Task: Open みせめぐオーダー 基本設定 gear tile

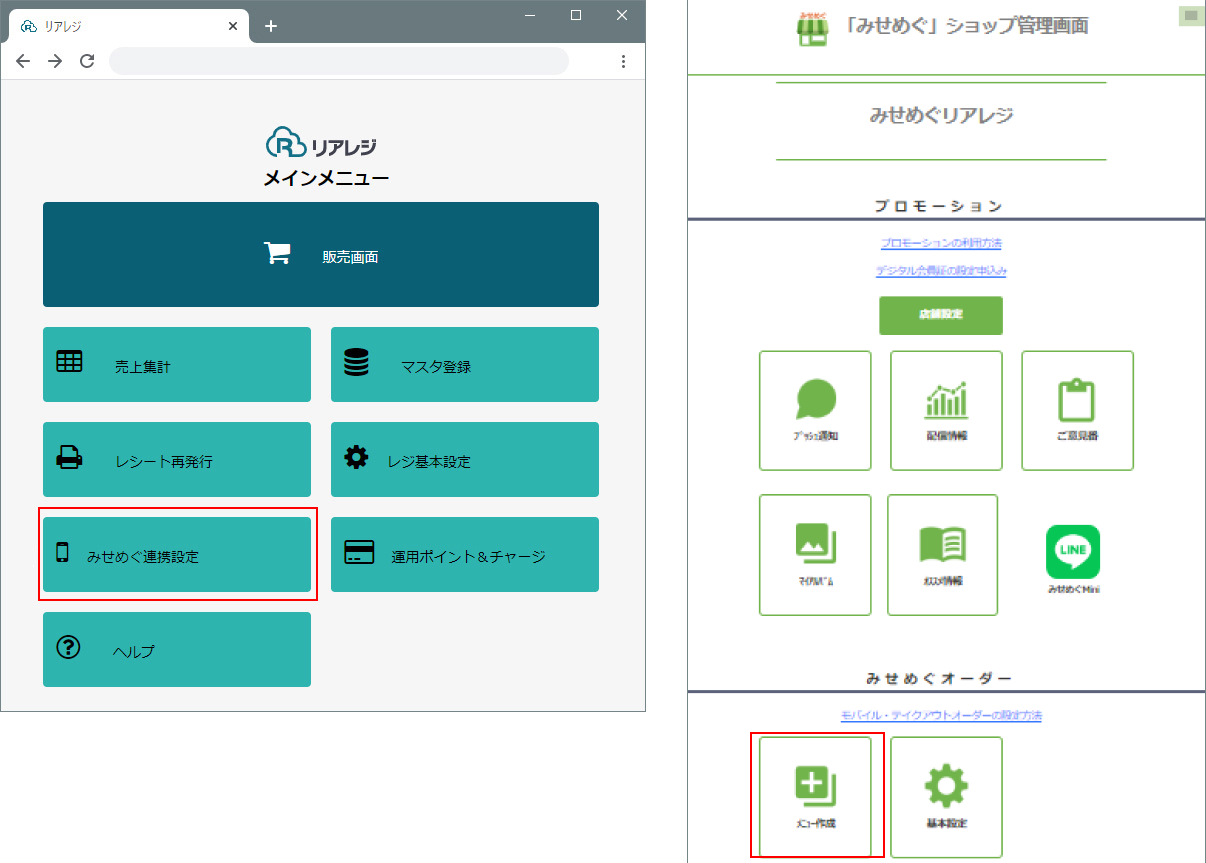Action: (x=946, y=797)
